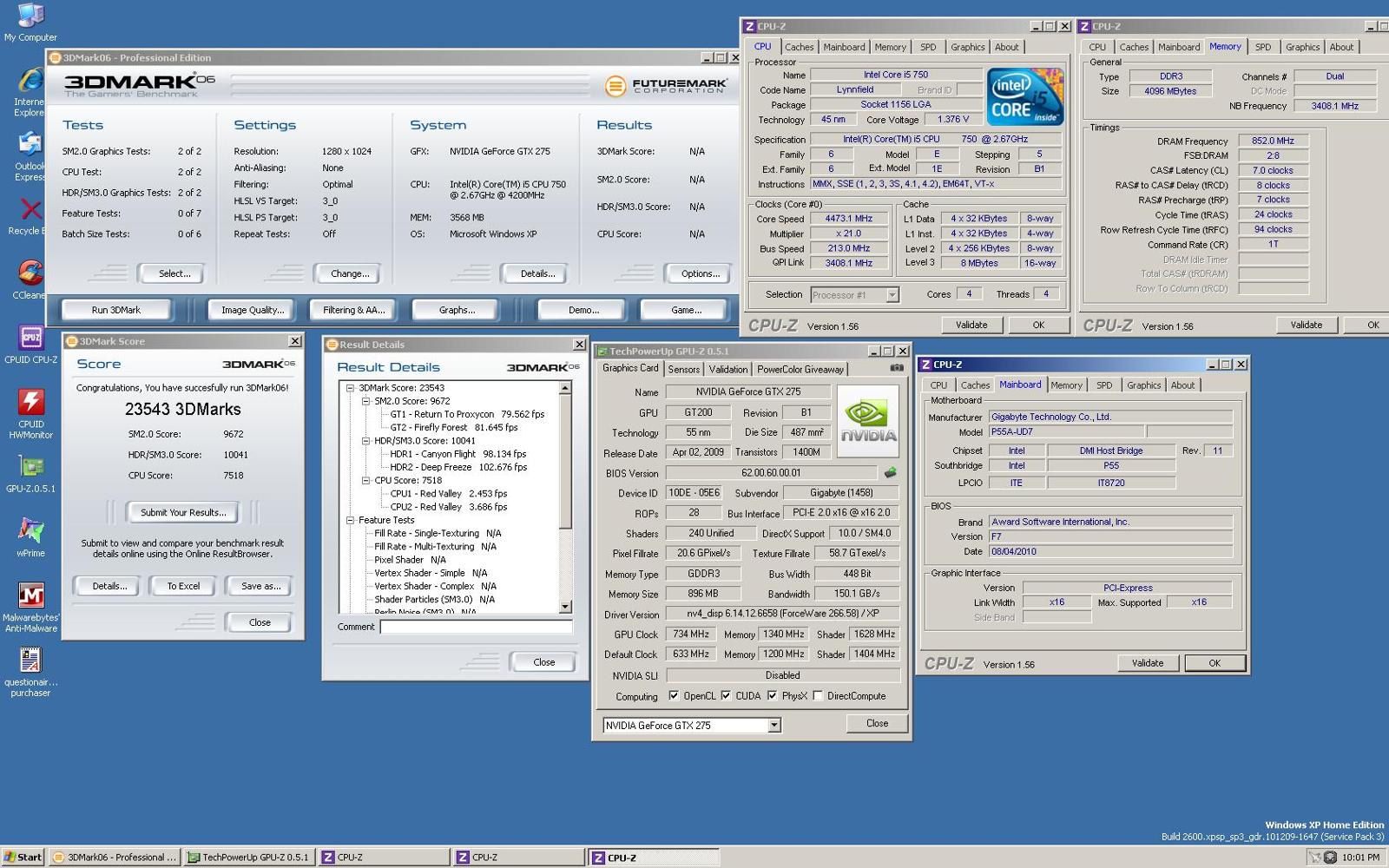Open SPD tab in the CPU-Z Memory window
1389x868 pixels.
[1262, 48]
